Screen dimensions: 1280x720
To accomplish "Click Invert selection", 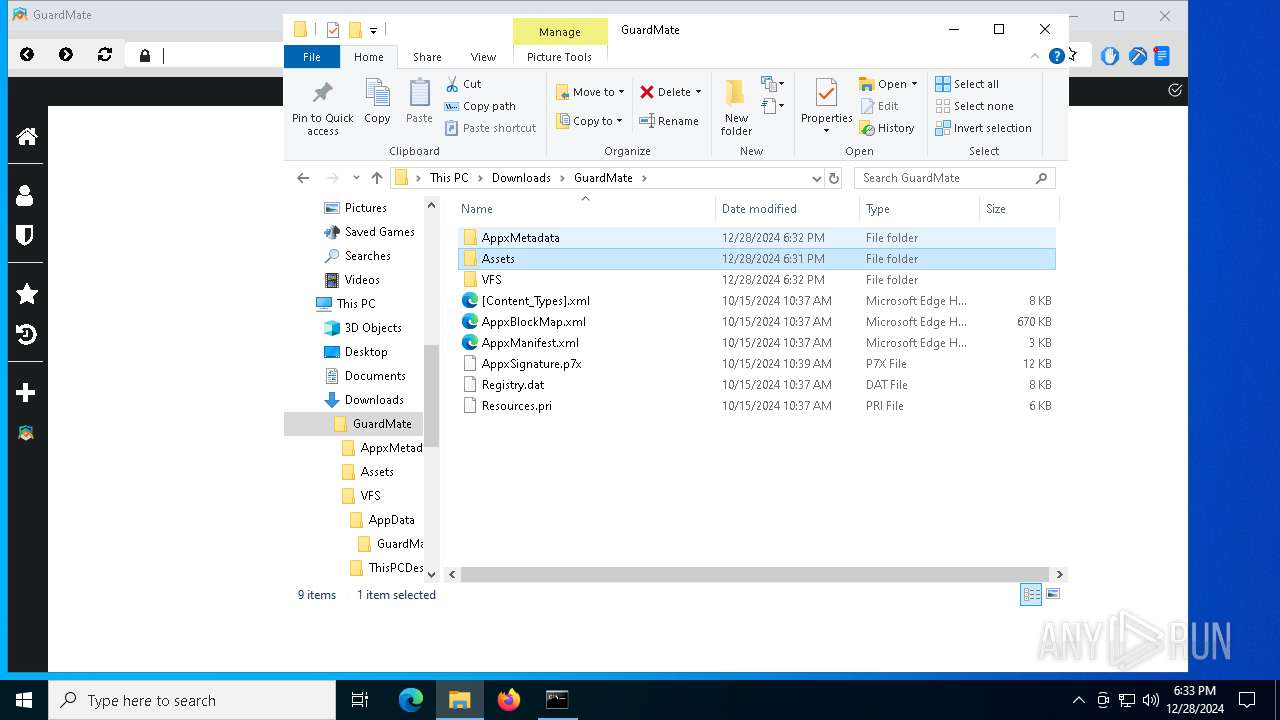I will click(x=983, y=128).
